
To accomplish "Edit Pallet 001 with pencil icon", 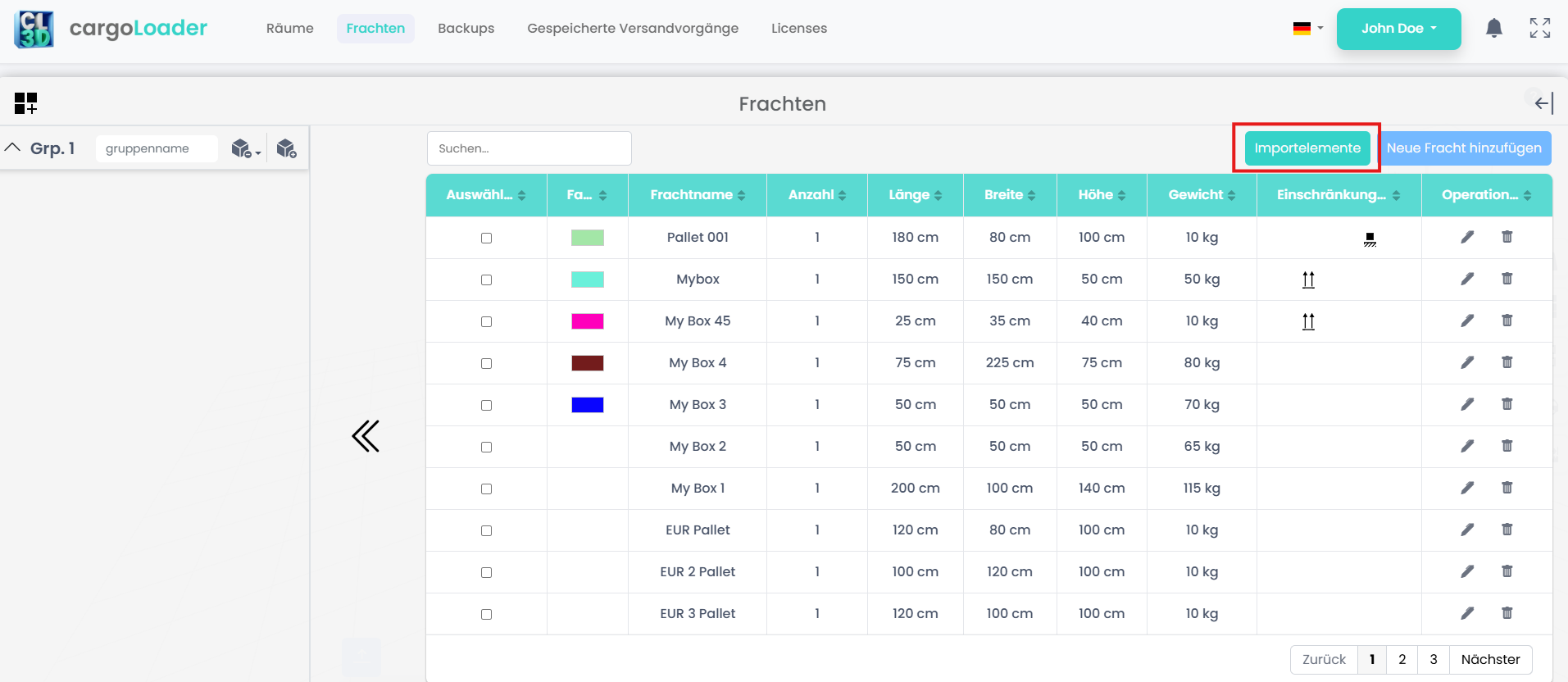I will [1467, 237].
